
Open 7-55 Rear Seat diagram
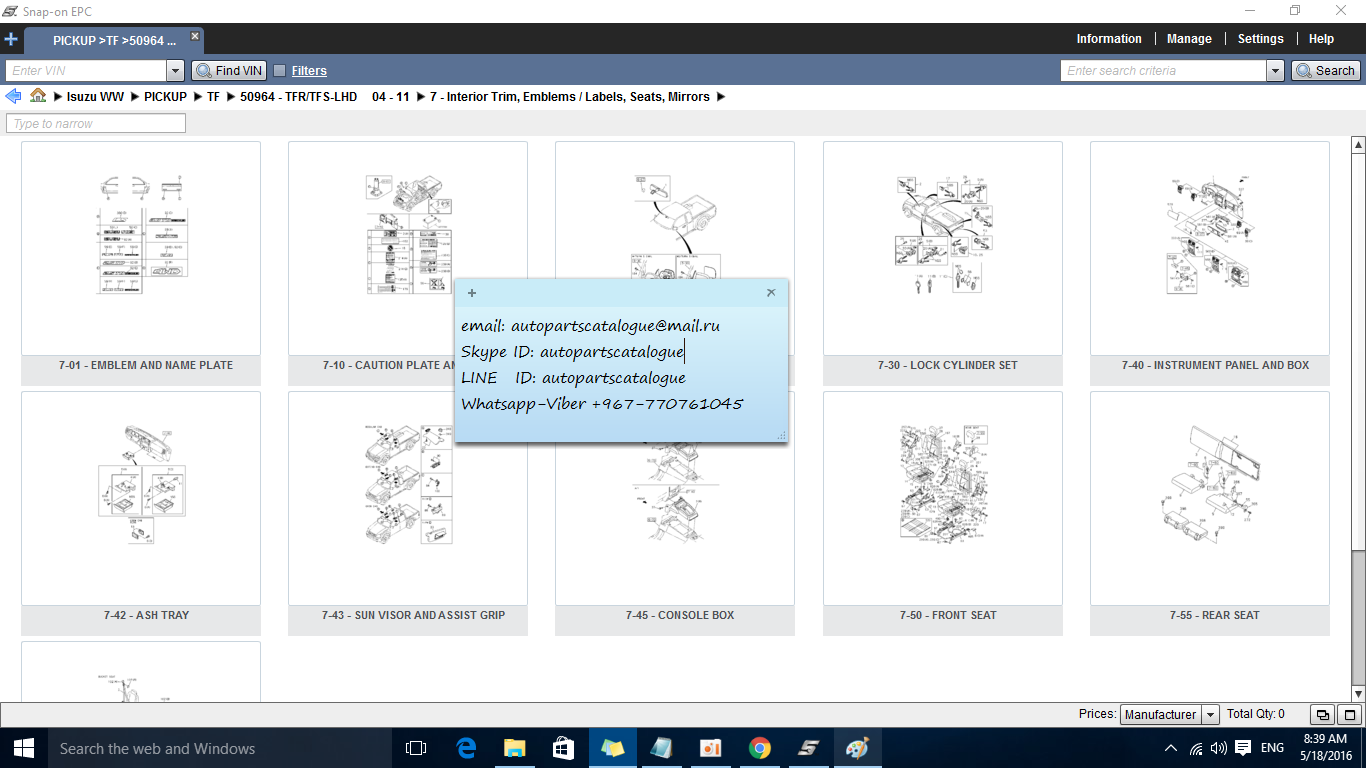(x=1210, y=513)
